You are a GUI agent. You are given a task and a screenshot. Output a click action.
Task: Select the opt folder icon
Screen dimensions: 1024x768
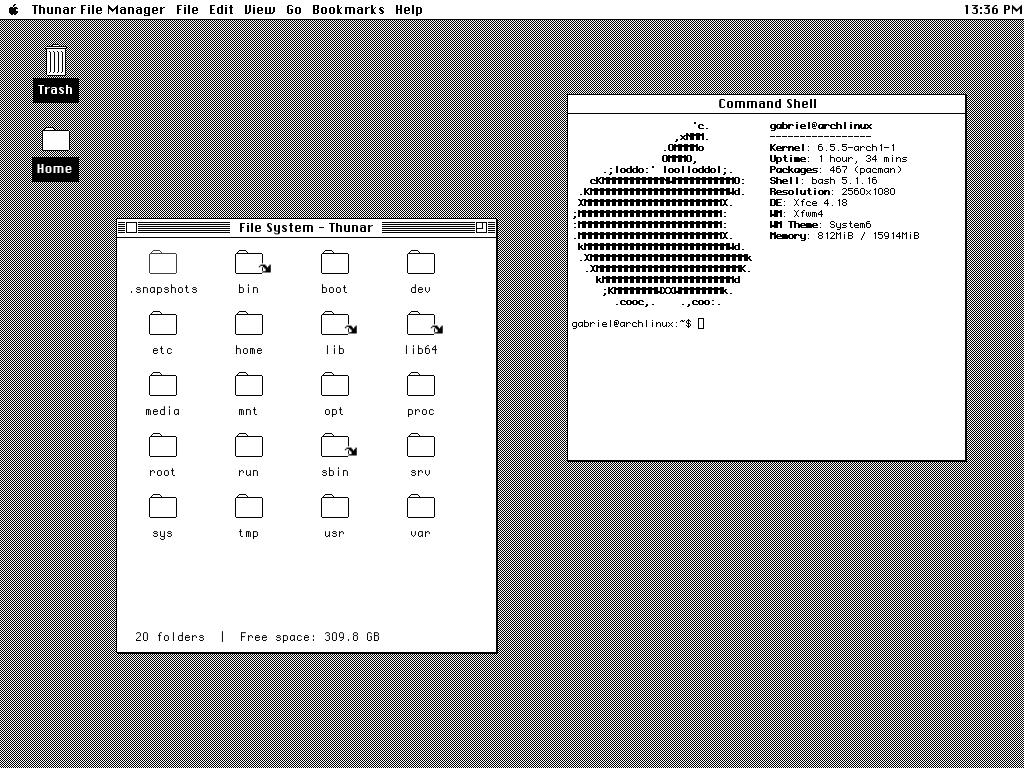click(334, 384)
